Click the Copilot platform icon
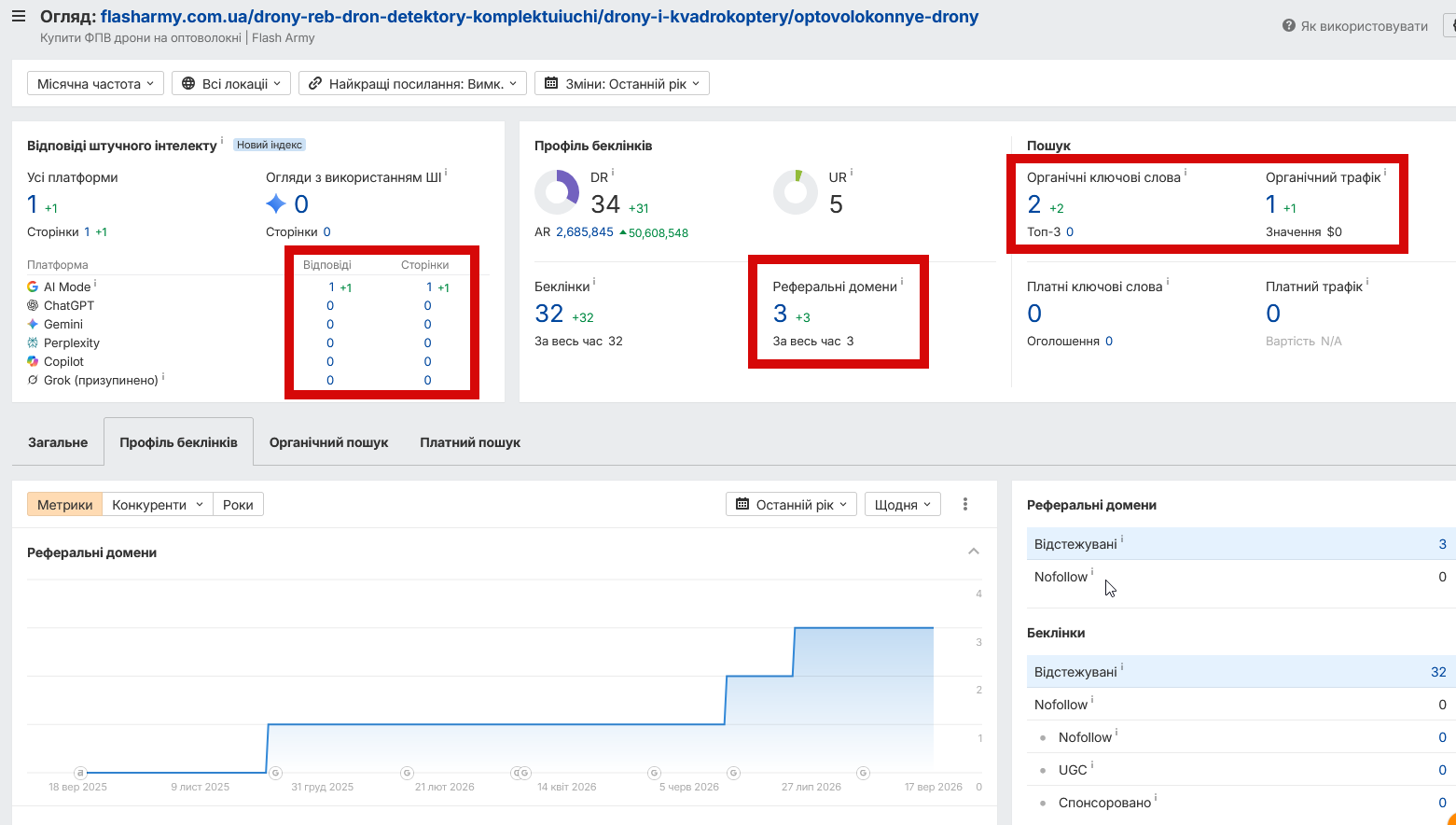The height and width of the screenshot is (825, 1456). 33,361
